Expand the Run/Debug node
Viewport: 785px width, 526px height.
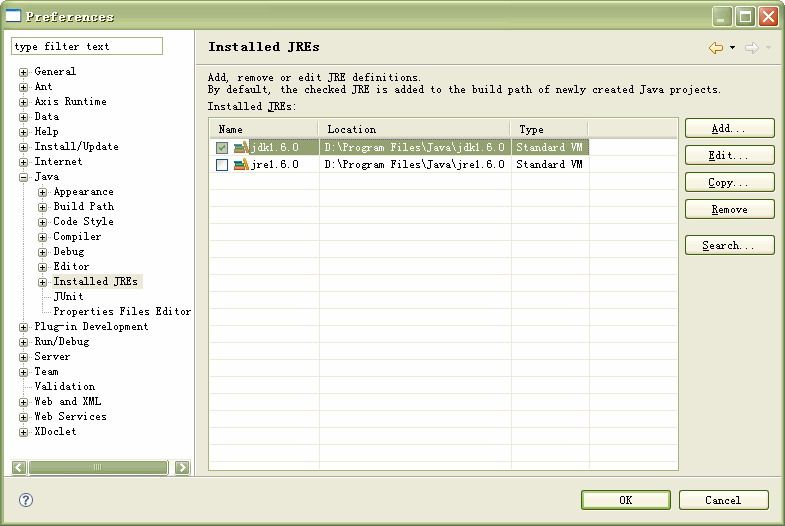tap(24, 342)
